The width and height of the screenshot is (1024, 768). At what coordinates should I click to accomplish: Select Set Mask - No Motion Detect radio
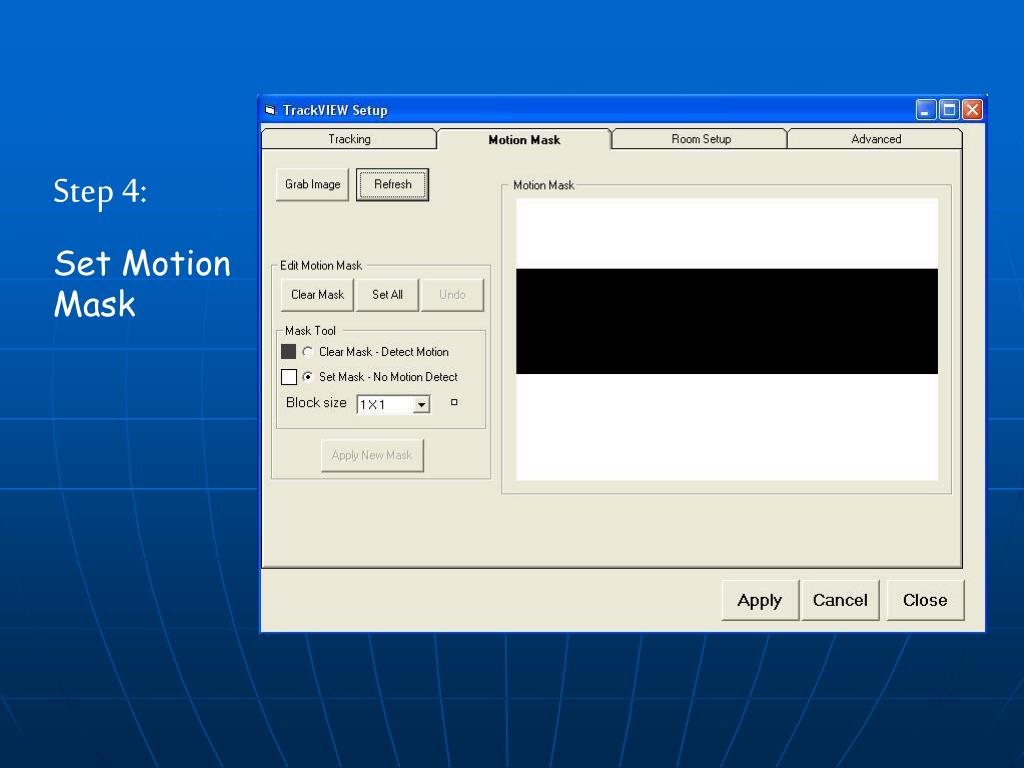pos(308,377)
